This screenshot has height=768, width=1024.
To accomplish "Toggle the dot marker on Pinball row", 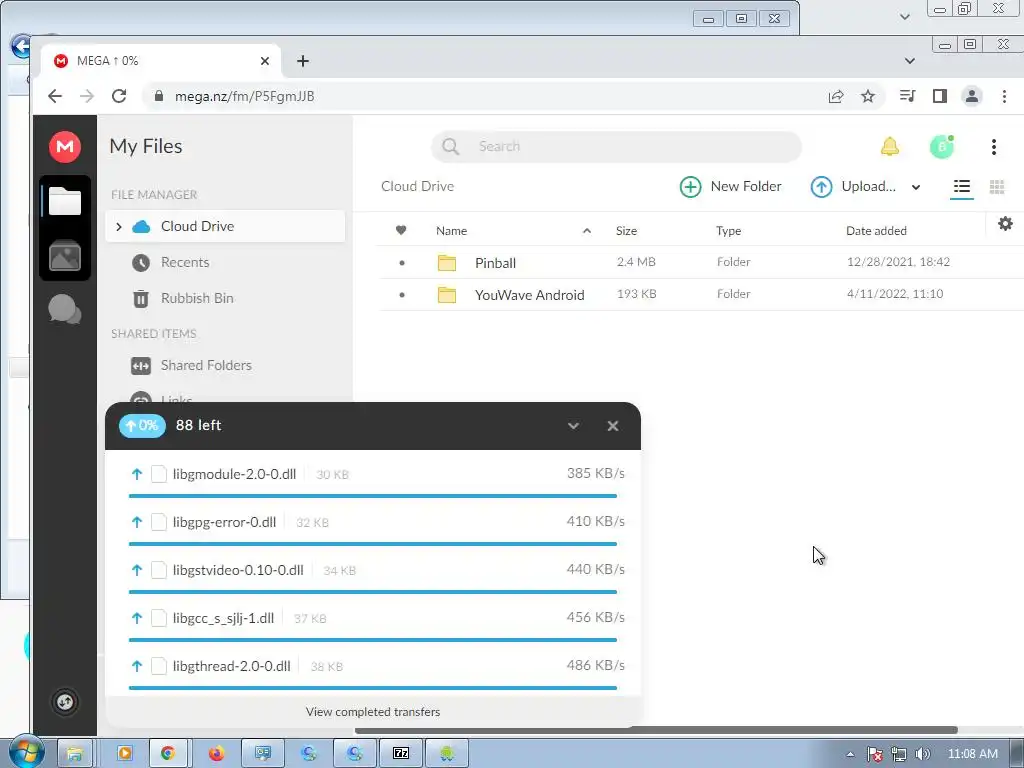I will click(402, 263).
